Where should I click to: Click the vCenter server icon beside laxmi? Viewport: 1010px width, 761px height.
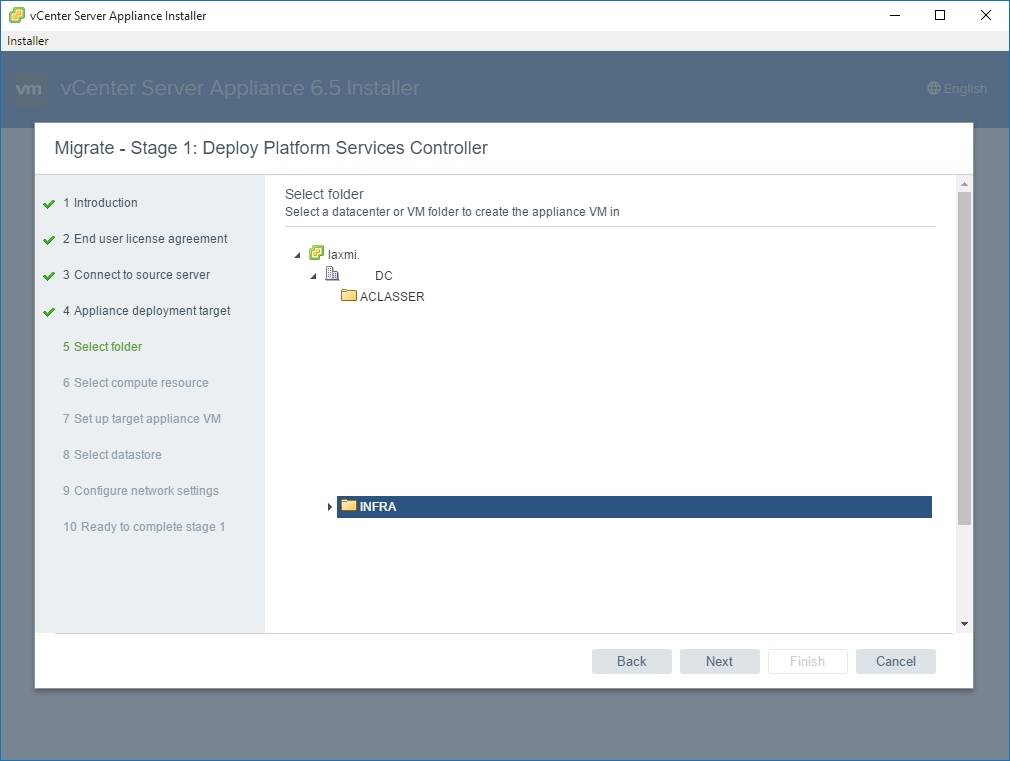click(316, 253)
